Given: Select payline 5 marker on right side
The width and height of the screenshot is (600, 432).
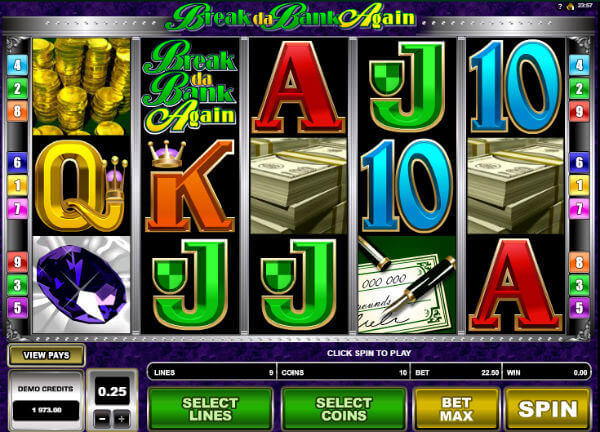Looking at the screenshot, I should pos(579,308).
